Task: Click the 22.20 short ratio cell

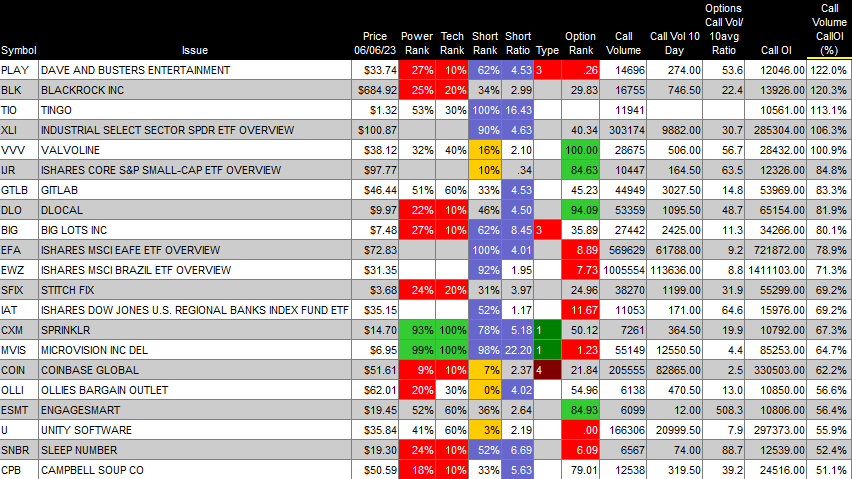Action: pyautogui.click(x=518, y=350)
